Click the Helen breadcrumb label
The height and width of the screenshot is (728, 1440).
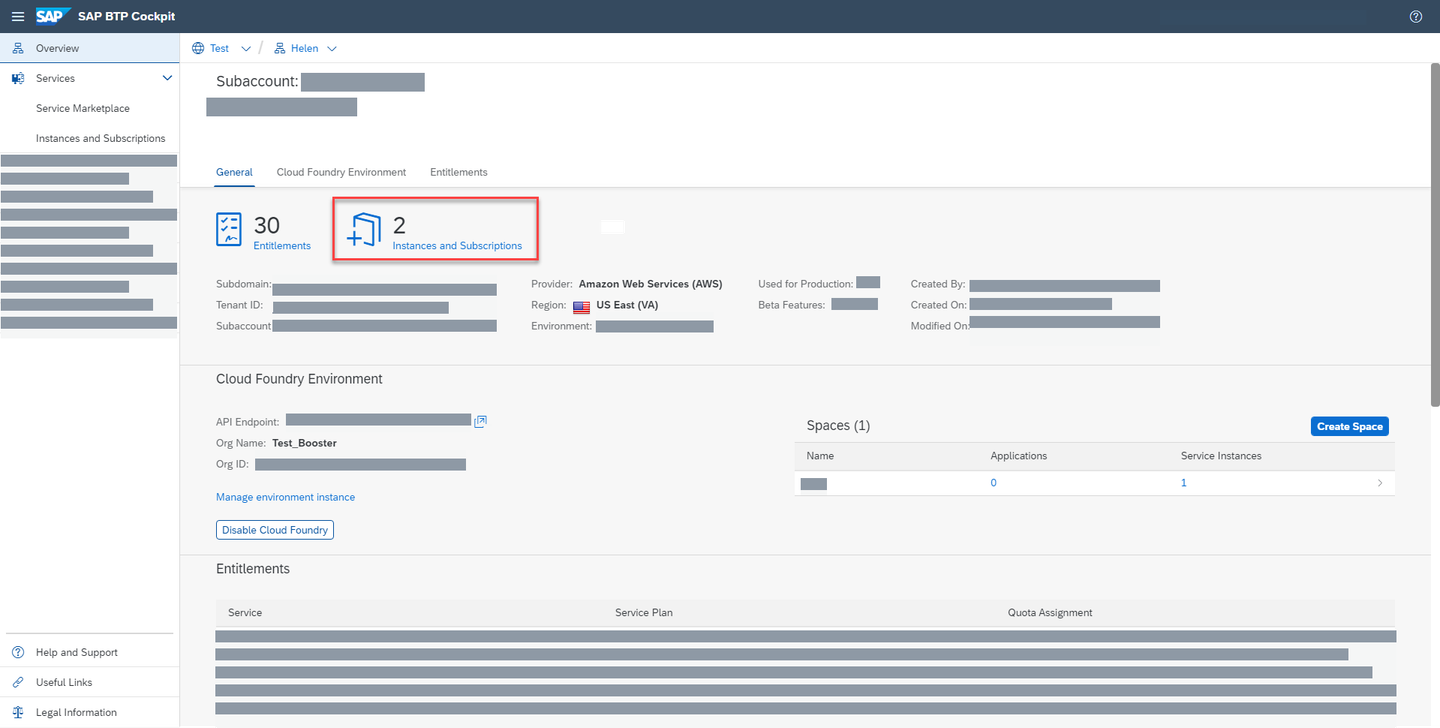pyautogui.click(x=305, y=48)
